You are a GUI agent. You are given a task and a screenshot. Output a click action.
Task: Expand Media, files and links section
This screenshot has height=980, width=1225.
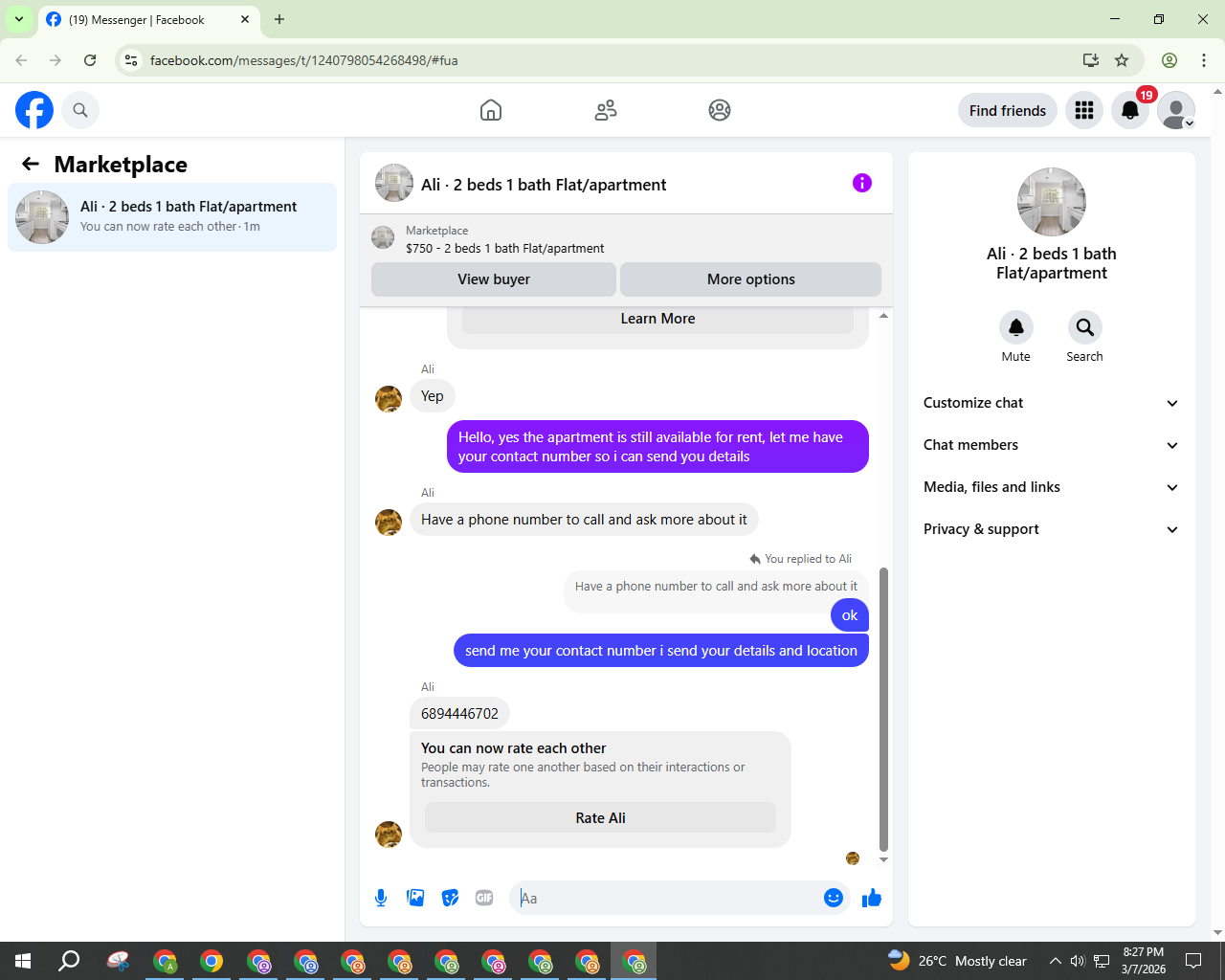pyautogui.click(x=1052, y=487)
